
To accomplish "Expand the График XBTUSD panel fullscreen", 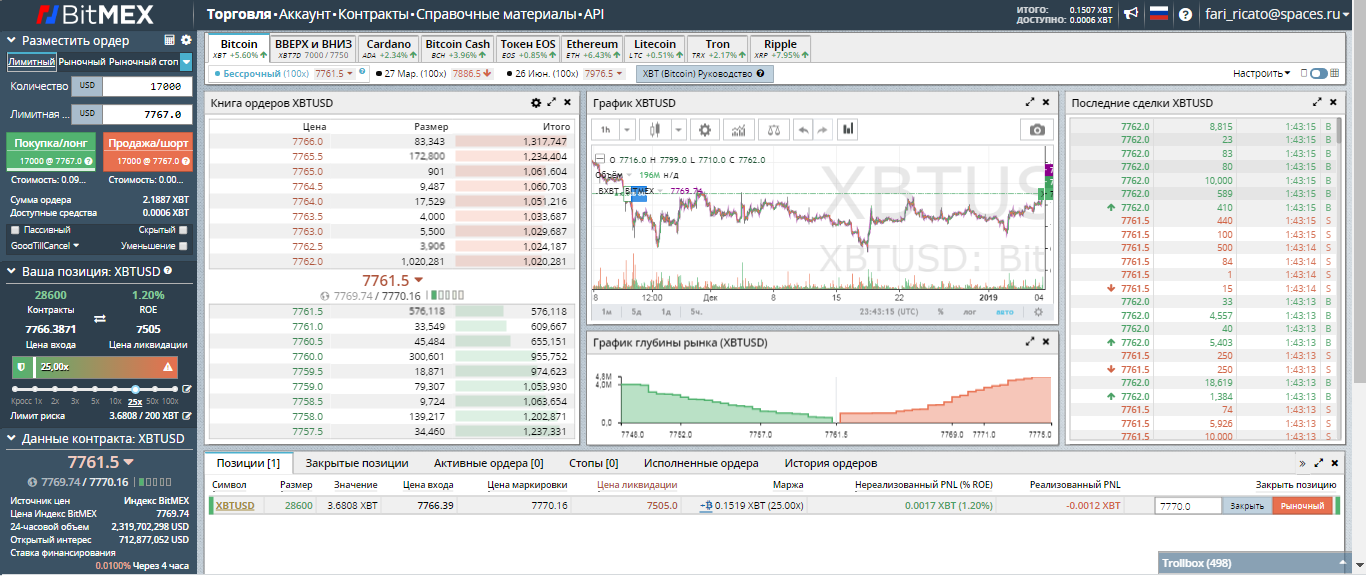I will (x=1030, y=102).
